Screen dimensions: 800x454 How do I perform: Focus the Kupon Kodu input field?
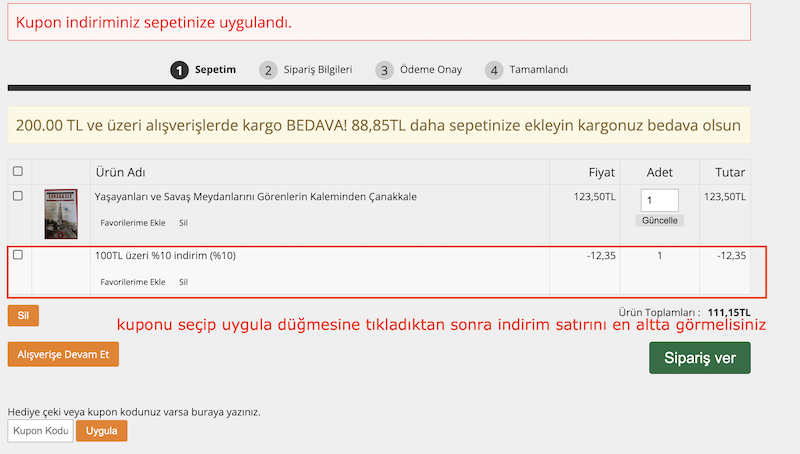pyautogui.click(x=40, y=431)
